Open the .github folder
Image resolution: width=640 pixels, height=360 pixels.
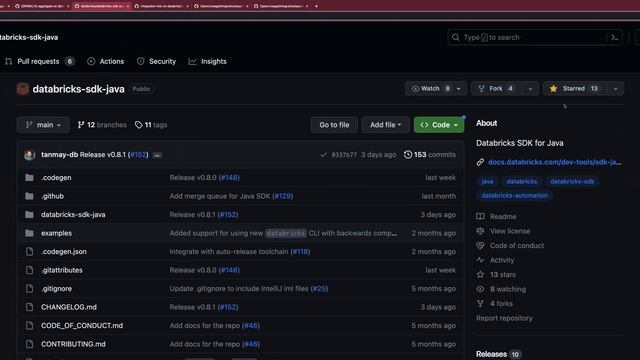click(52, 196)
